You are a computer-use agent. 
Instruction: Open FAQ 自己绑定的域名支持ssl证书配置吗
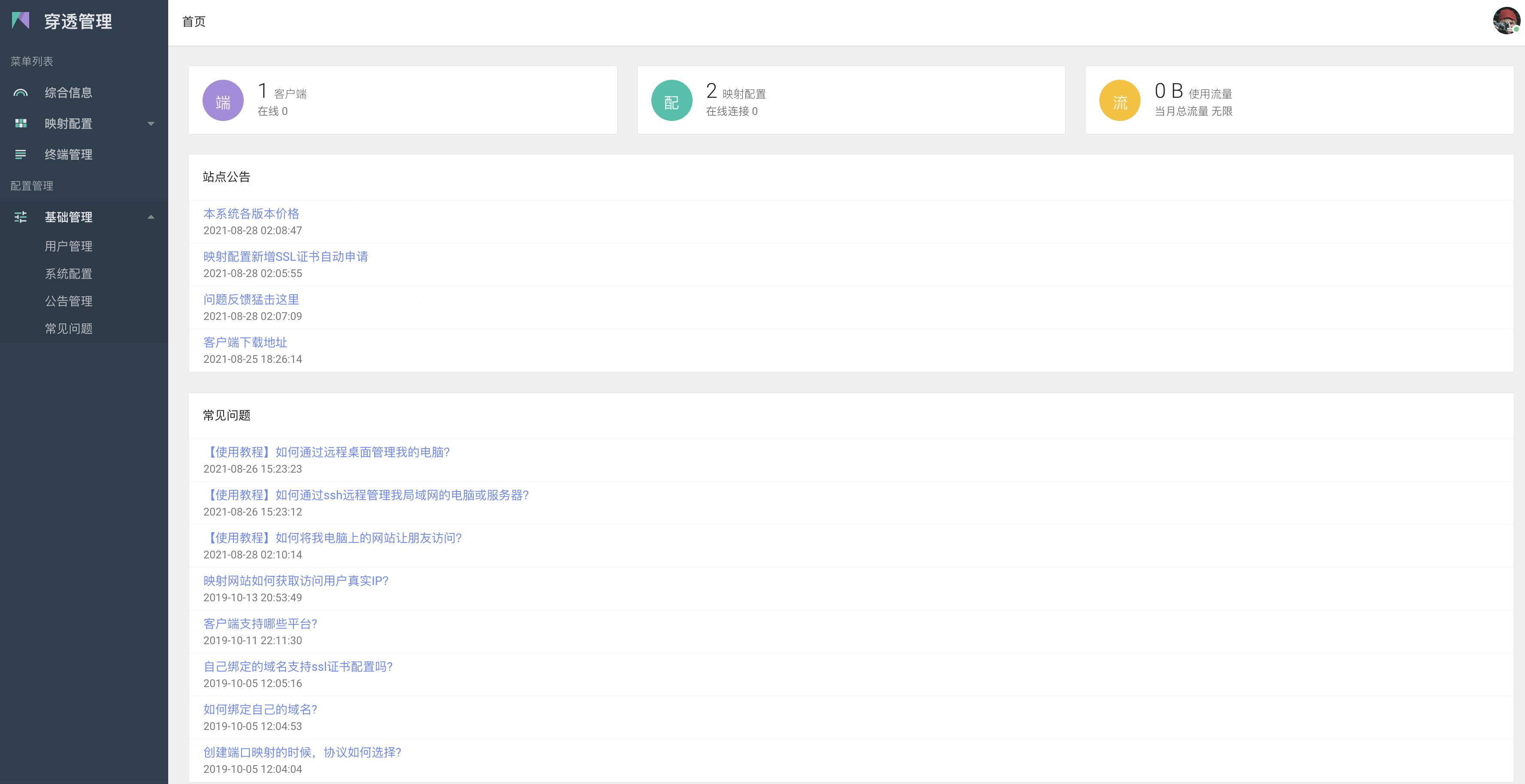coord(298,667)
